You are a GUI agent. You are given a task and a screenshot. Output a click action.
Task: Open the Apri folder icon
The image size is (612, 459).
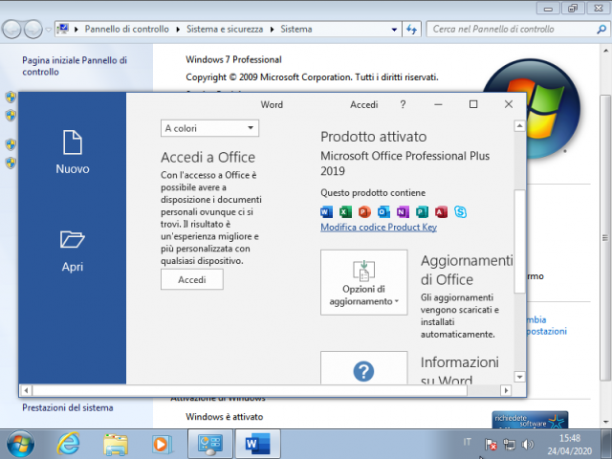click(x=72, y=239)
